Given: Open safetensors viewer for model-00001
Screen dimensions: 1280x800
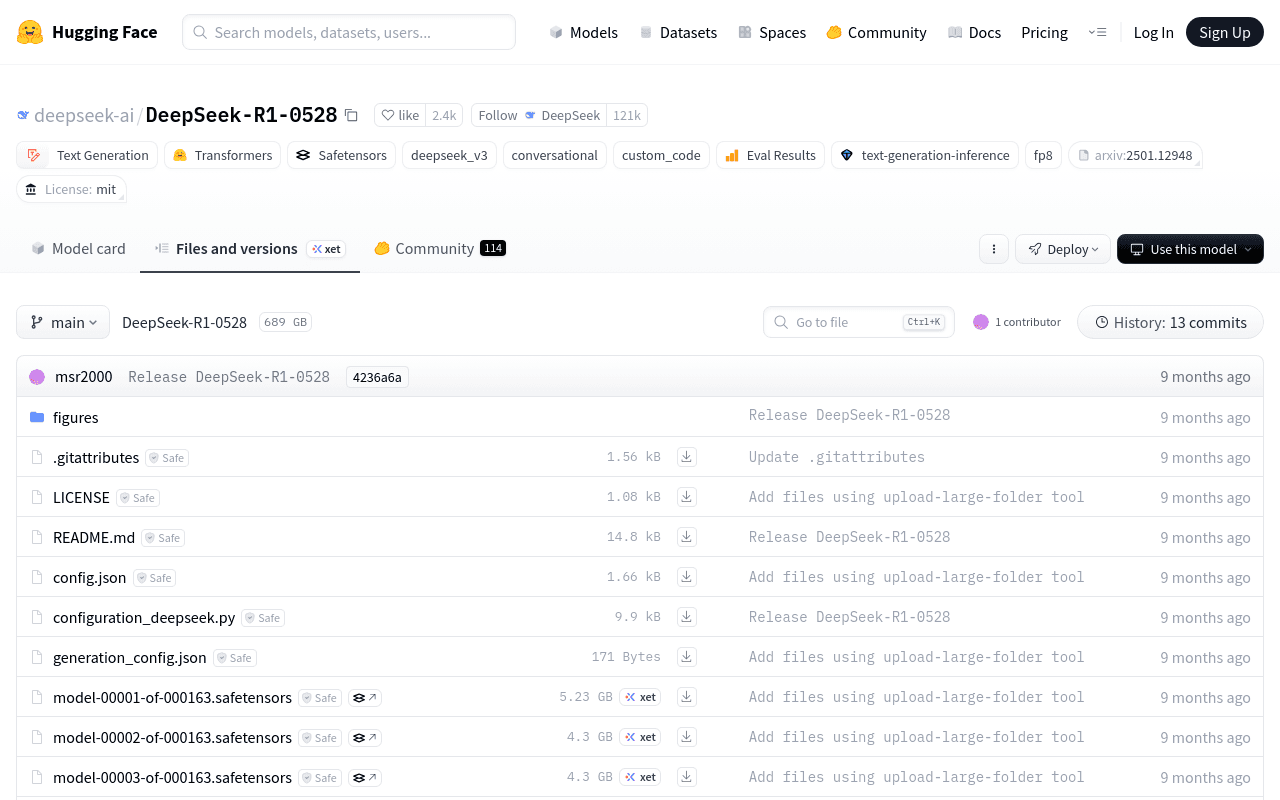Looking at the screenshot, I should point(365,698).
